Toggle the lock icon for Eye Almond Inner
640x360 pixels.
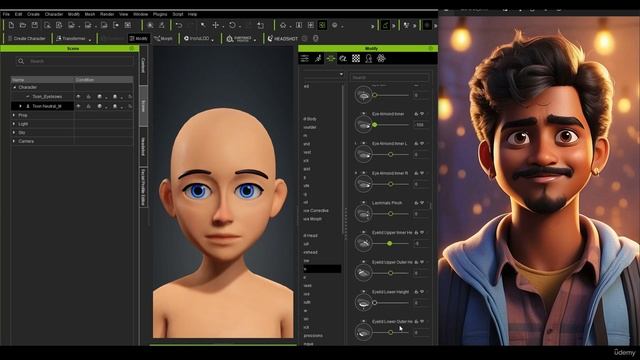coord(416,114)
